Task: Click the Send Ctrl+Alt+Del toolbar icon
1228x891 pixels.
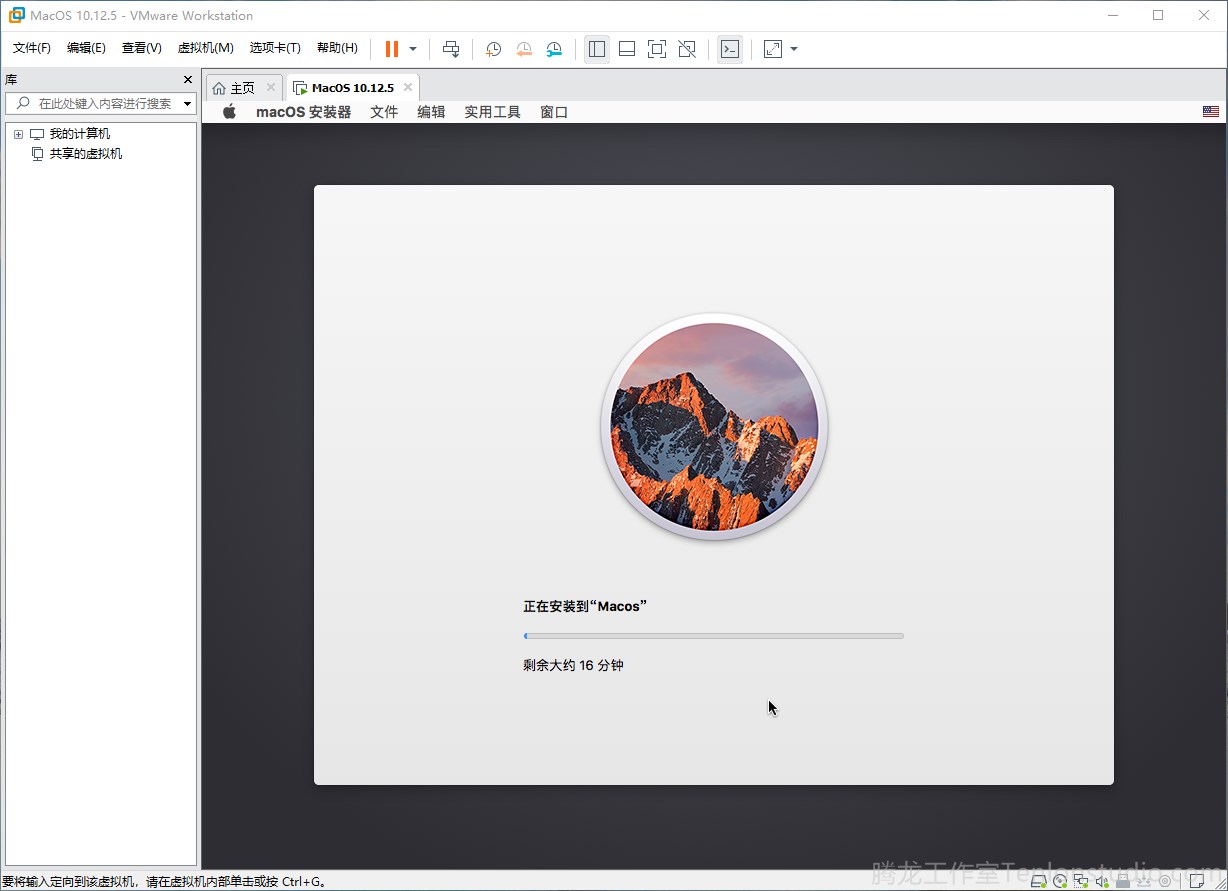Action: (x=451, y=49)
